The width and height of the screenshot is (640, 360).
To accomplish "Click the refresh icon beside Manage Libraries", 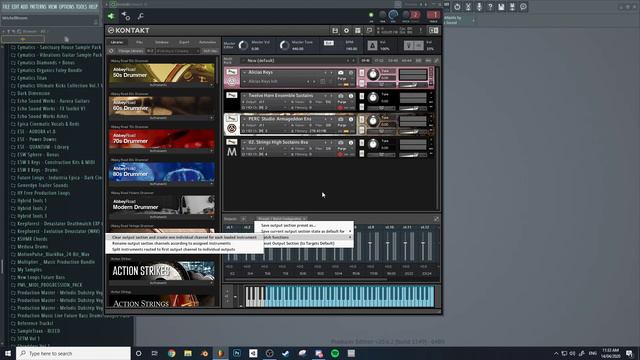I will tap(111, 51).
